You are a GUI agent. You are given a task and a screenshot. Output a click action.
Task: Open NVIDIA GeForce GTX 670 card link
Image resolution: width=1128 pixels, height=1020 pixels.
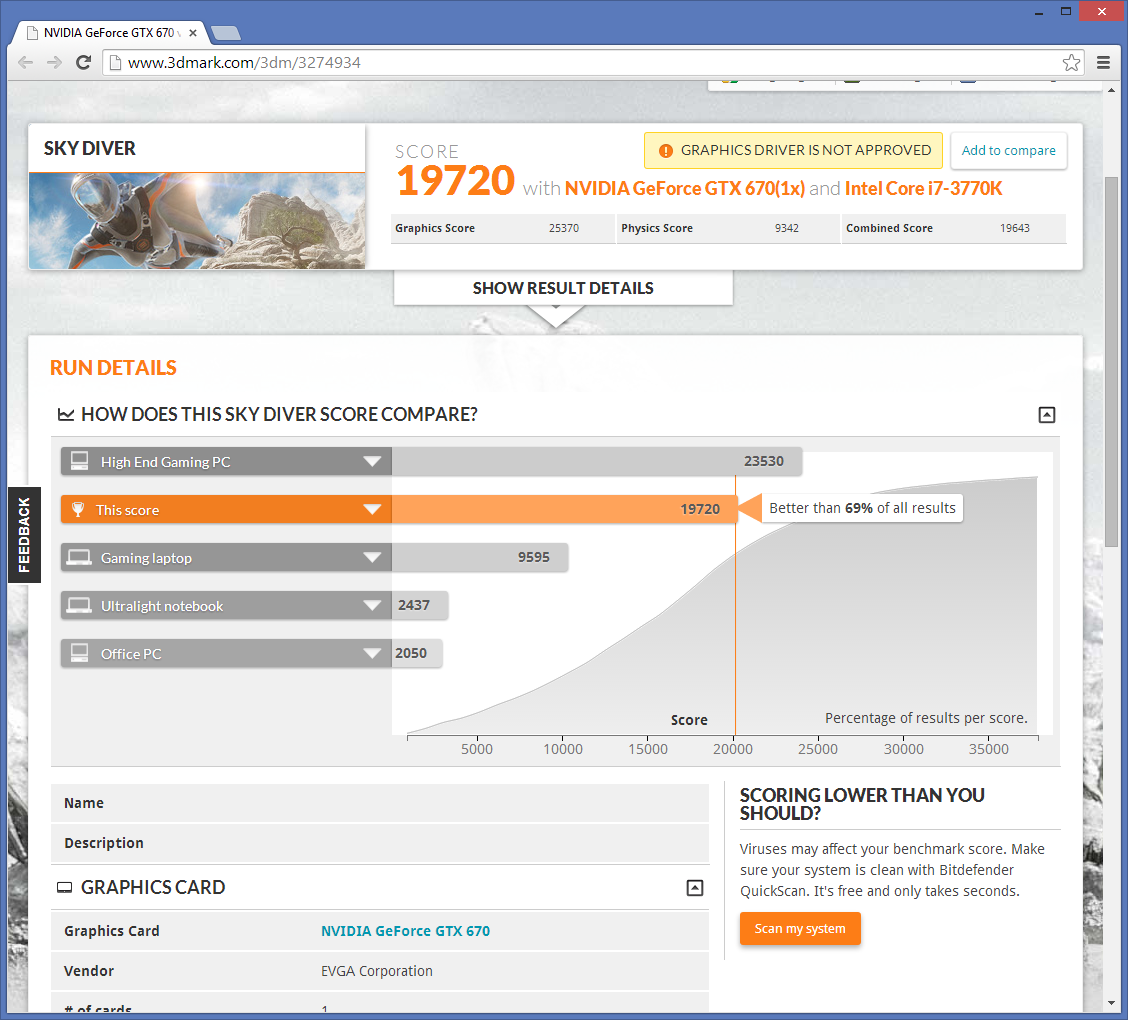click(405, 932)
